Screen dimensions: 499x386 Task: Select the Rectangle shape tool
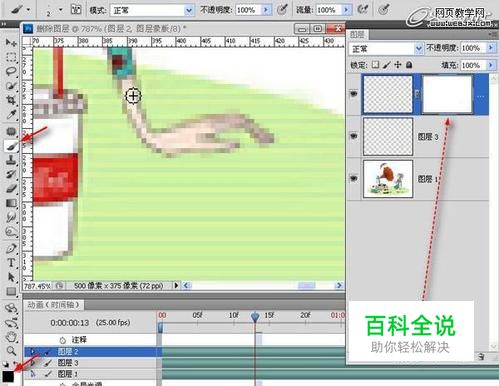click(11, 291)
